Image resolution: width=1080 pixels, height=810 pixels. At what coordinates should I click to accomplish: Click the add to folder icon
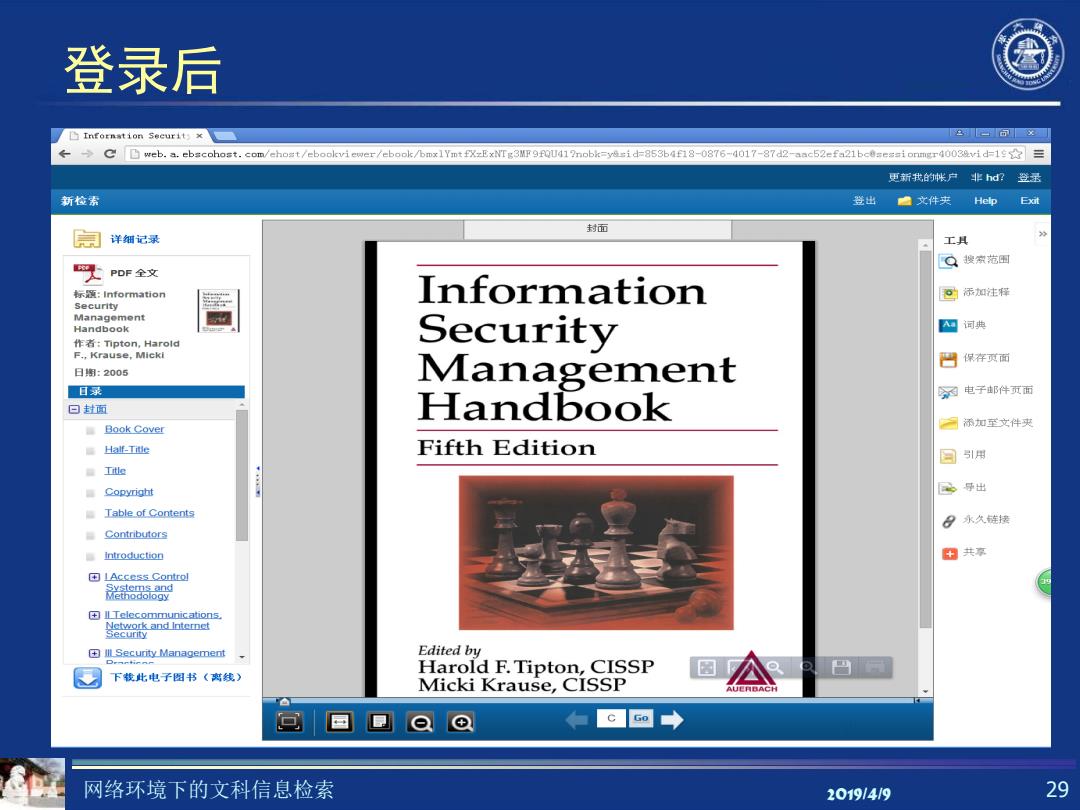[948, 424]
